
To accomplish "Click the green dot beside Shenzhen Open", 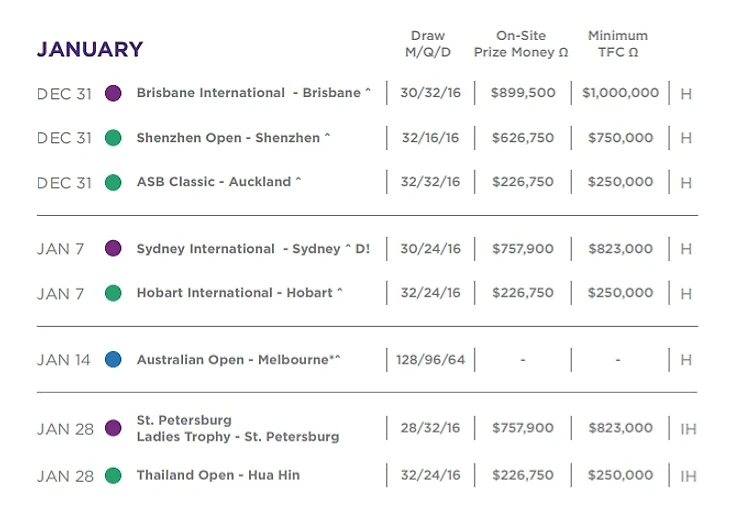I will point(114,138).
